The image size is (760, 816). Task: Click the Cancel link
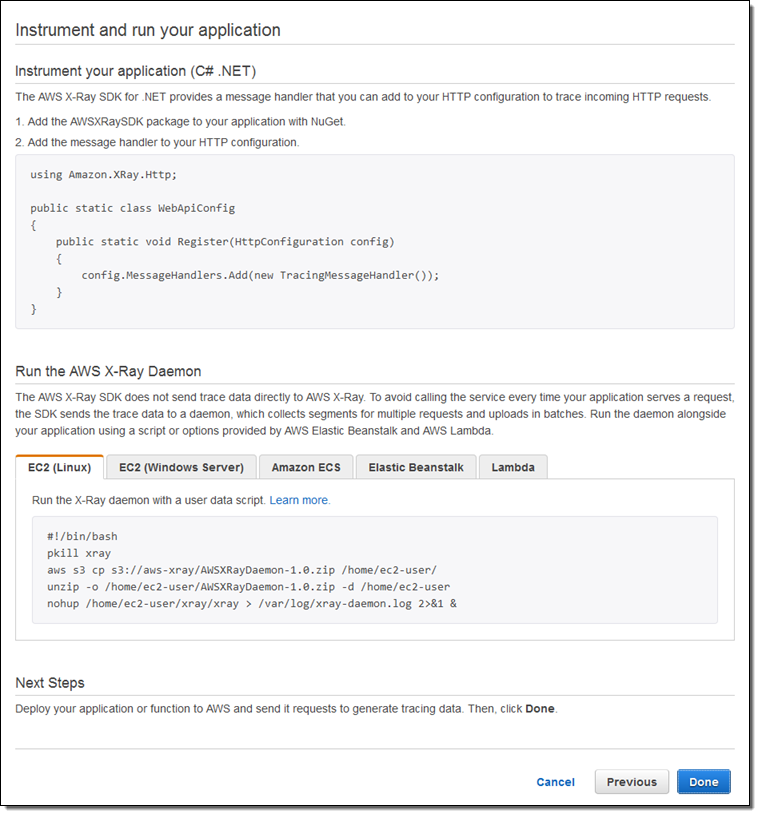(x=555, y=782)
